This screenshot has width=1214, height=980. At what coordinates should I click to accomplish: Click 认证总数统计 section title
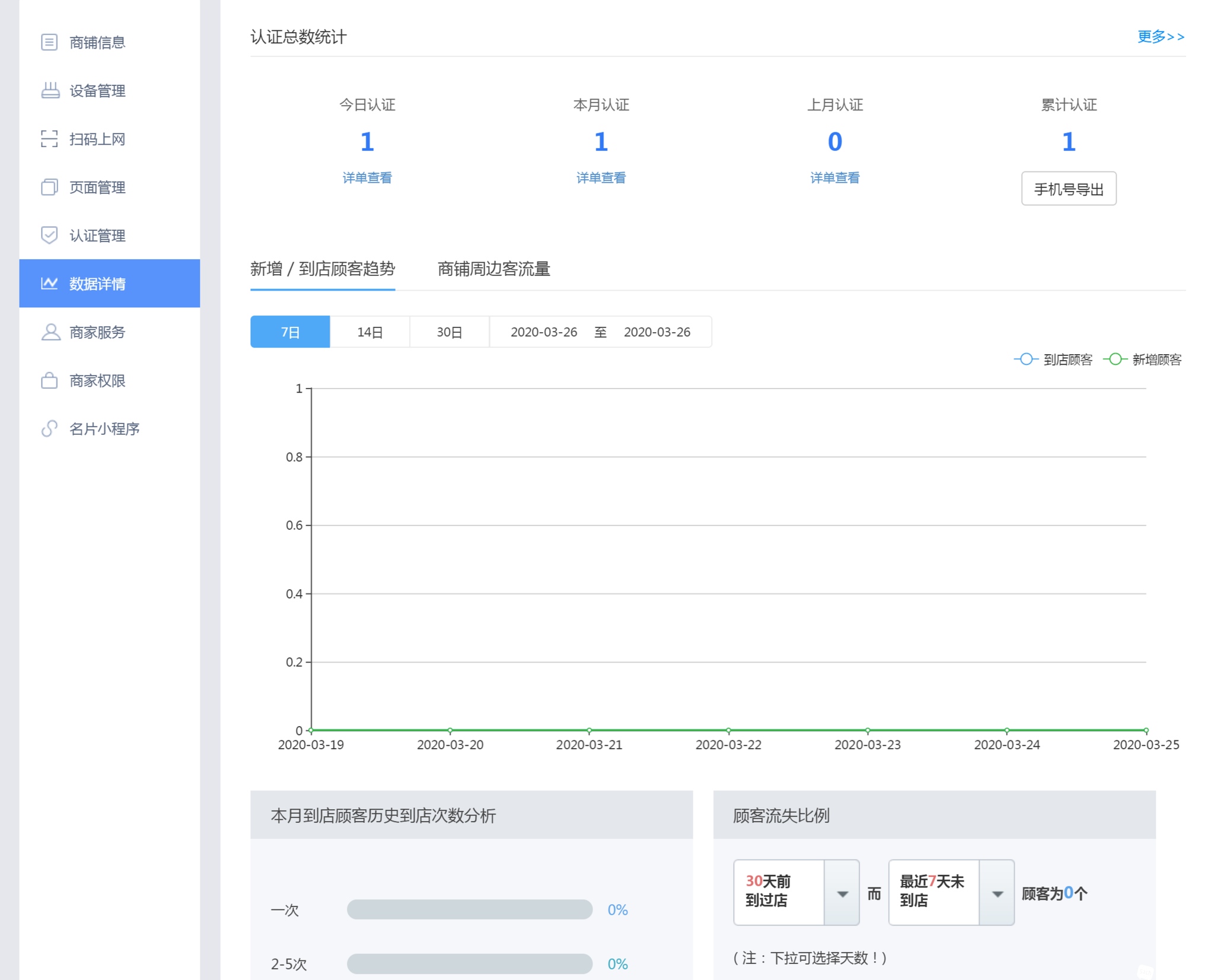pyautogui.click(x=298, y=37)
